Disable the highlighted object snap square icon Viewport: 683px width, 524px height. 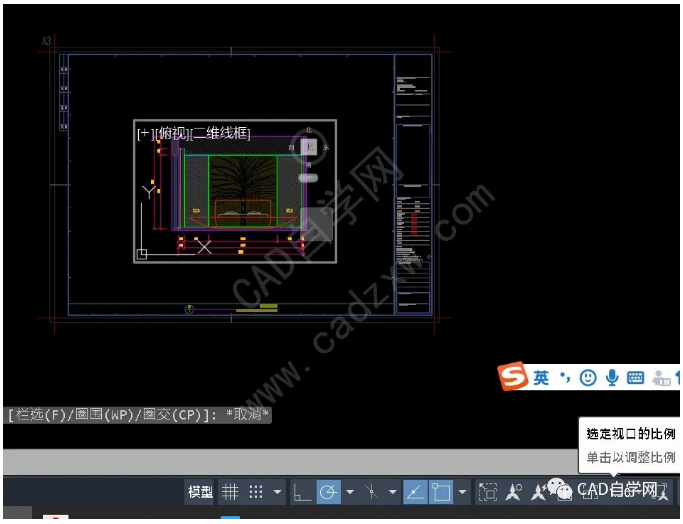(441, 492)
